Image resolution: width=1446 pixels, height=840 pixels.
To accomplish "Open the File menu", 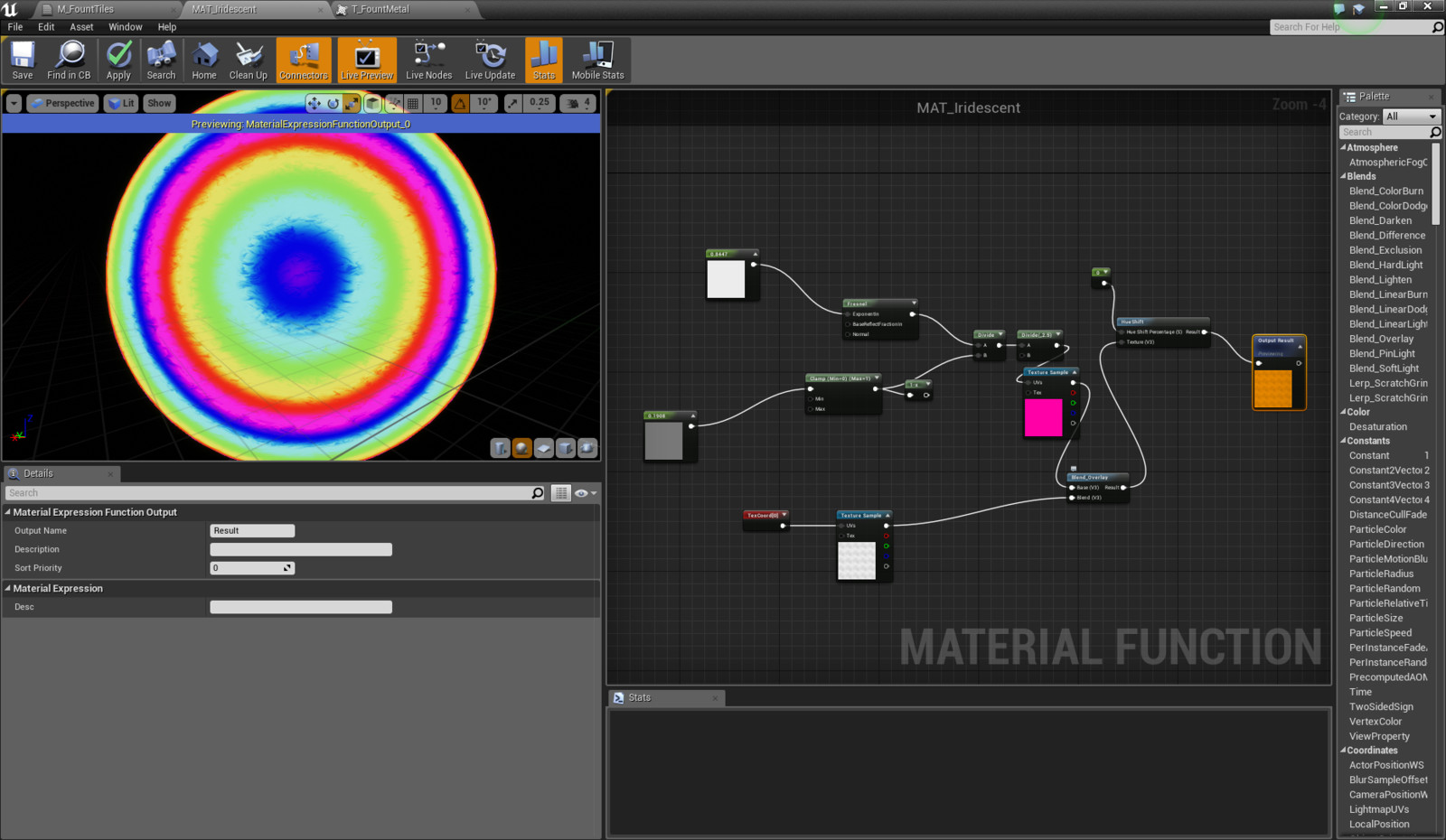I will point(15,27).
